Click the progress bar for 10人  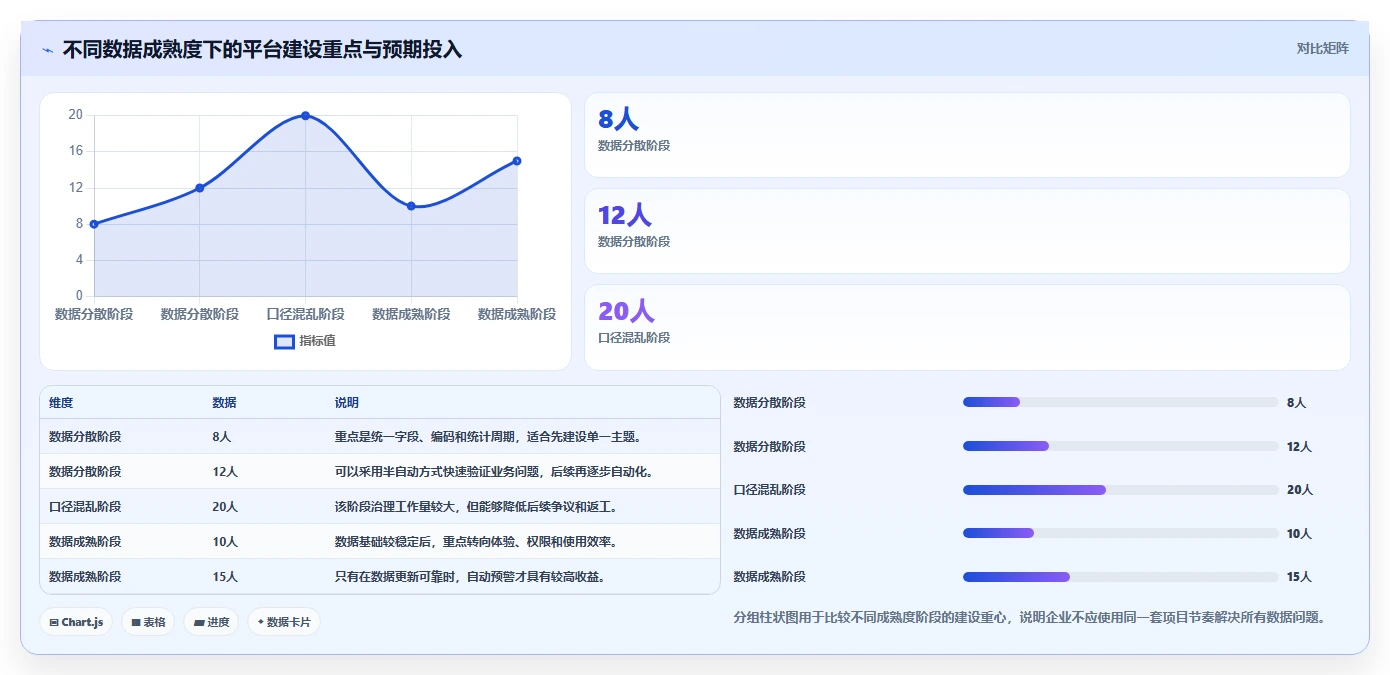tap(1120, 533)
